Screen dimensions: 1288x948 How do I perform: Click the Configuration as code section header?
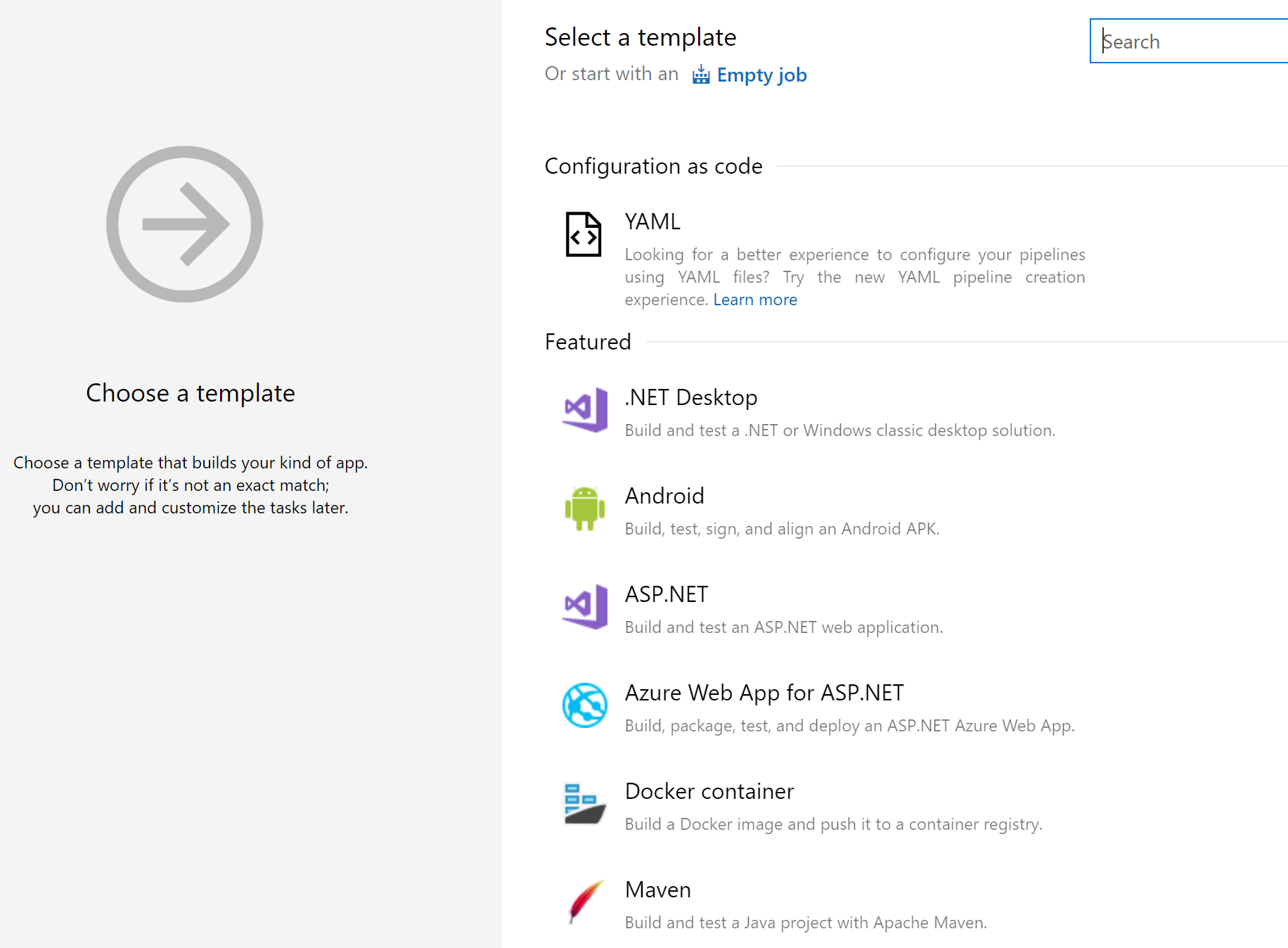coord(652,166)
